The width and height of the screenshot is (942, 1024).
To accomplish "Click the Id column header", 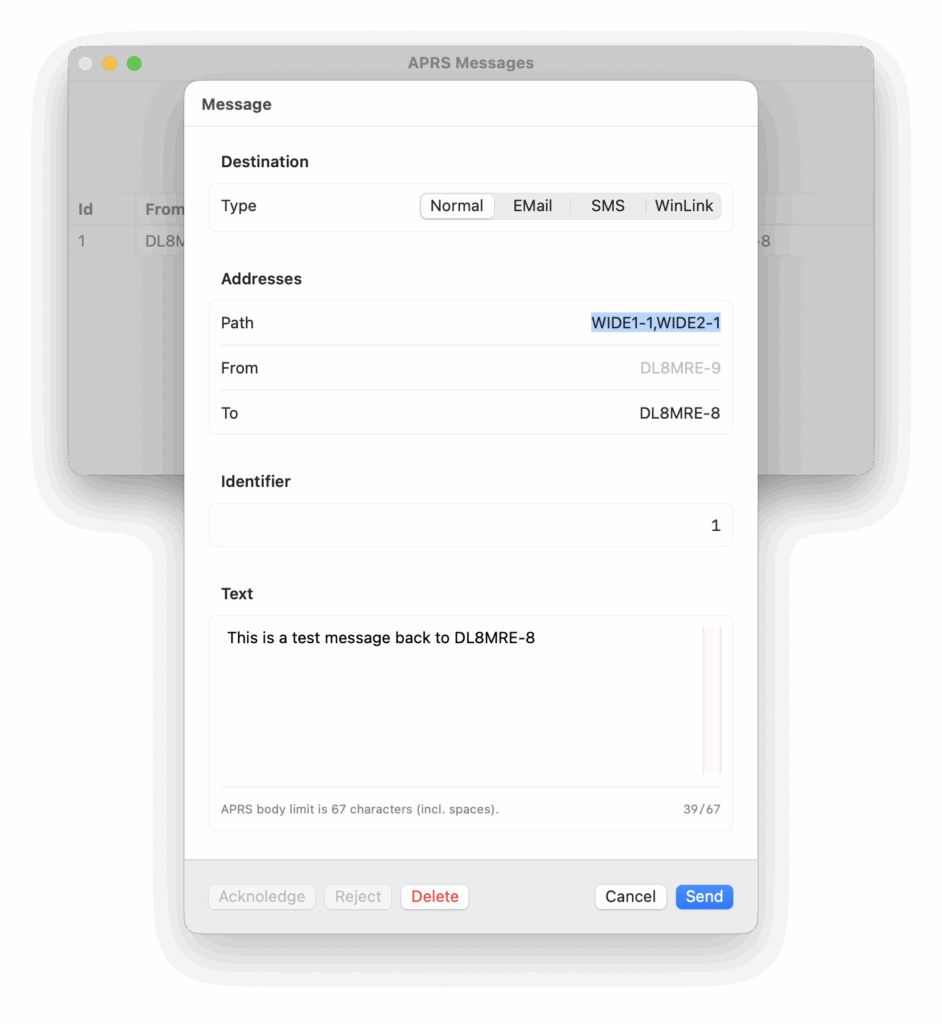I will tap(86, 210).
